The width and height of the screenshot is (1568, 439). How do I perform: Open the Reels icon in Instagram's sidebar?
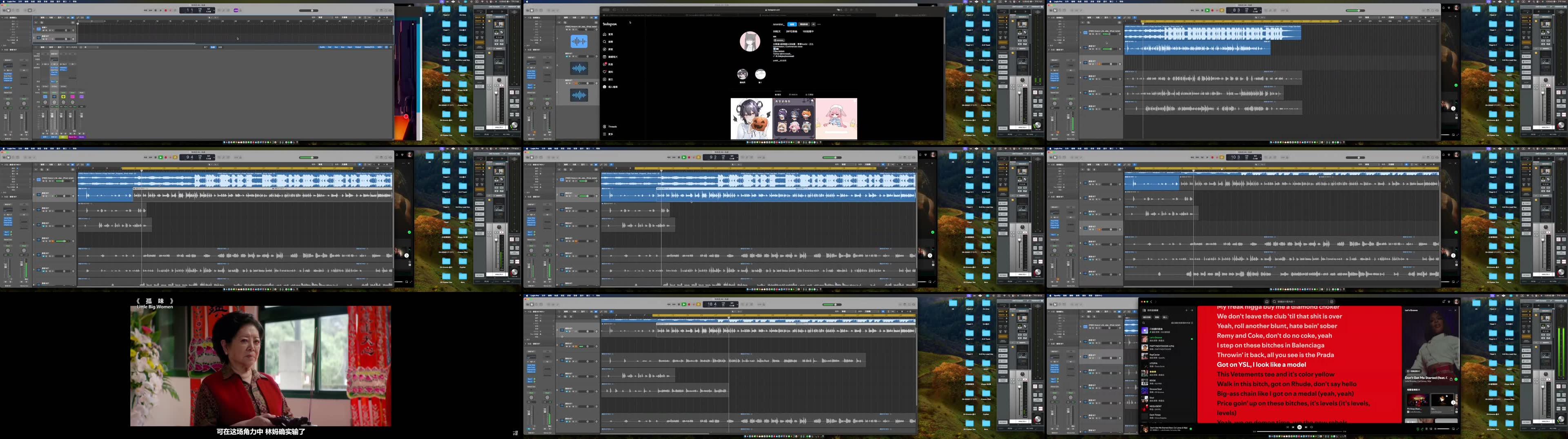(605, 57)
